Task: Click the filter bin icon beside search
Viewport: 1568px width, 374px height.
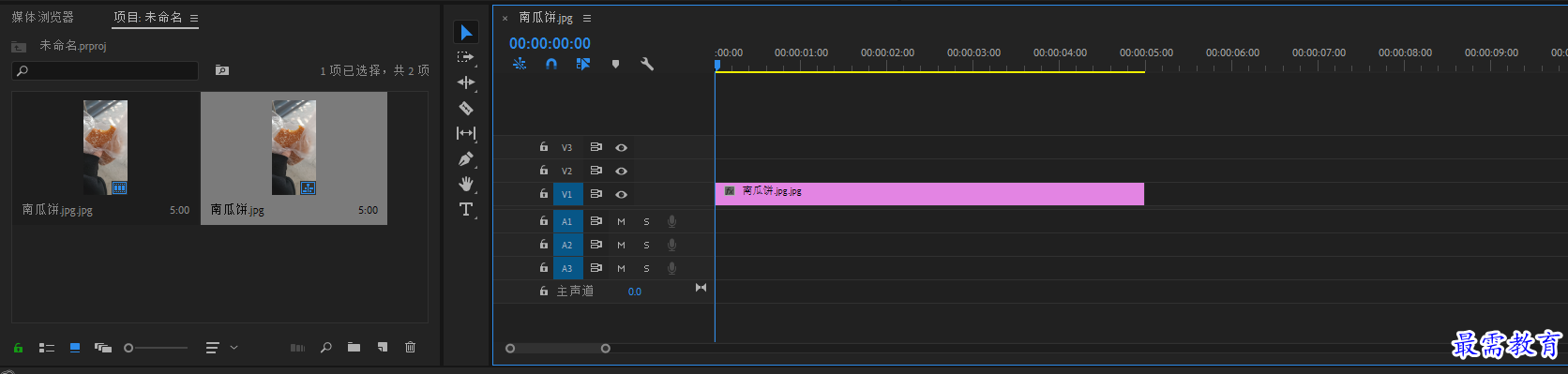Action: tap(222, 70)
